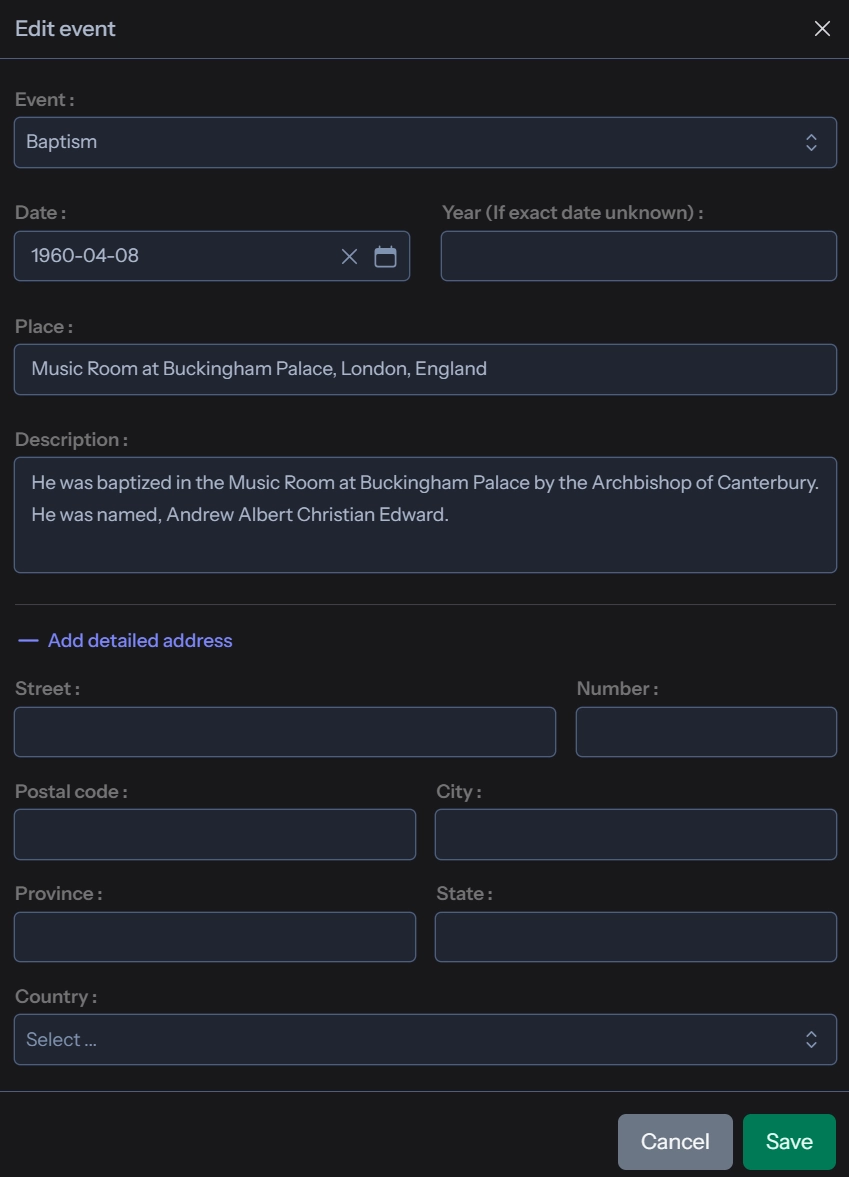The height and width of the screenshot is (1177, 849).
Task: Close the Edit event dialog
Action: [x=822, y=29]
